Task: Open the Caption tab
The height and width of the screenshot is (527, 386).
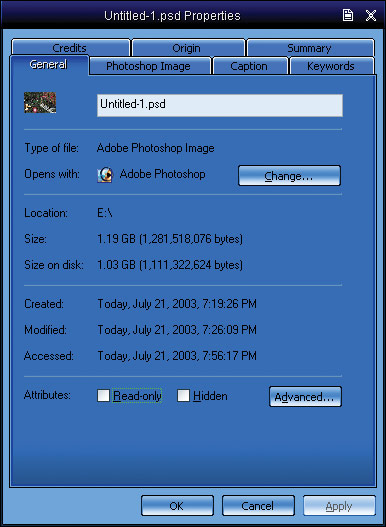Action: click(x=249, y=66)
